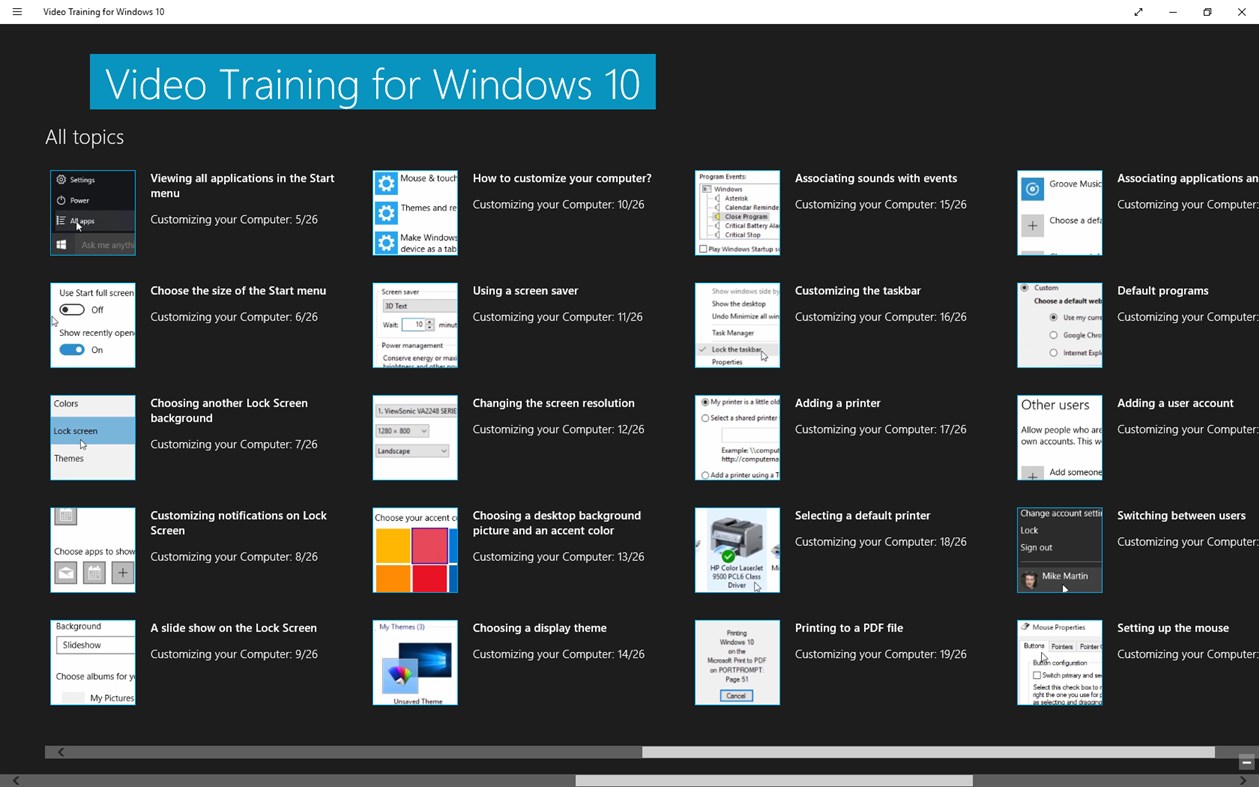Click Task Manager in the taskbar context menu
This screenshot has height=787, width=1259.
pos(733,332)
